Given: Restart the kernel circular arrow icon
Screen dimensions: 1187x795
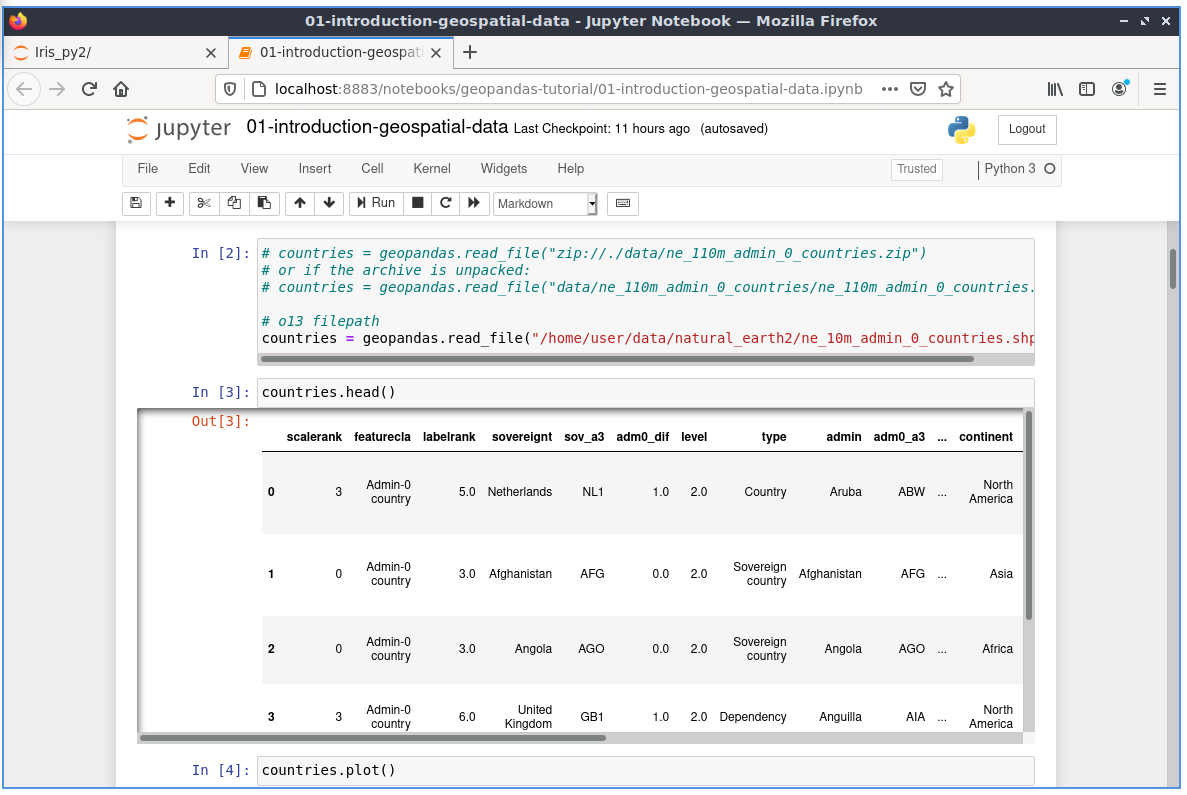Looking at the screenshot, I should pyautogui.click(x=446, y=204).
